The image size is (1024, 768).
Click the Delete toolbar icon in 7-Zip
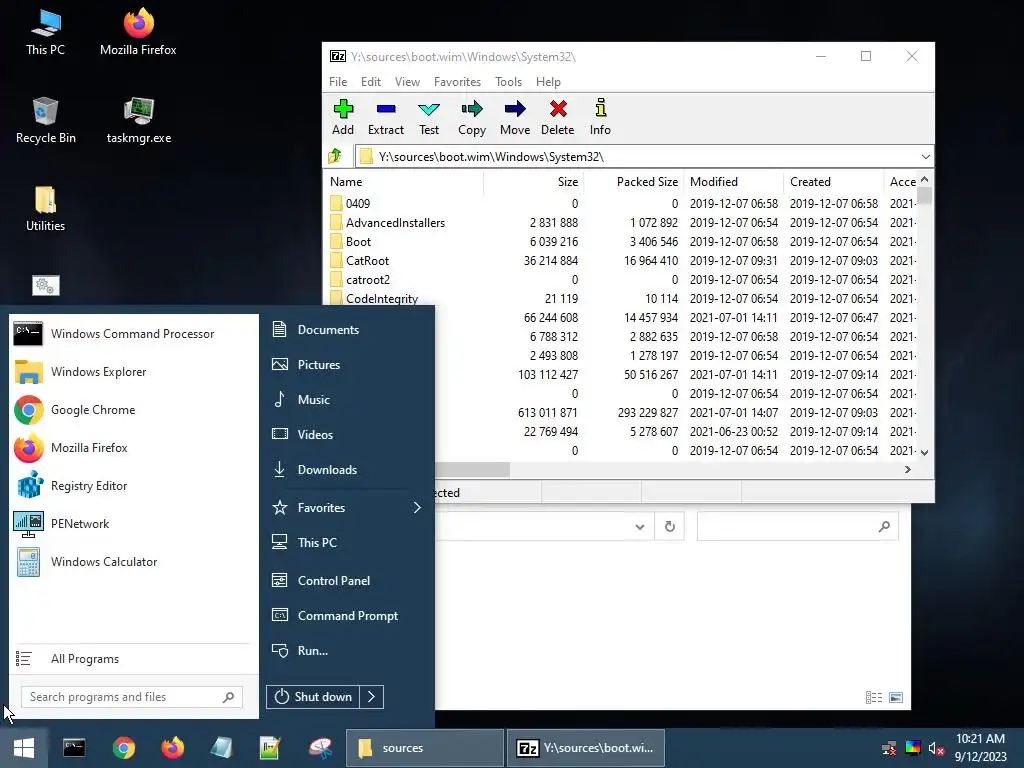(x=558, y=117)
